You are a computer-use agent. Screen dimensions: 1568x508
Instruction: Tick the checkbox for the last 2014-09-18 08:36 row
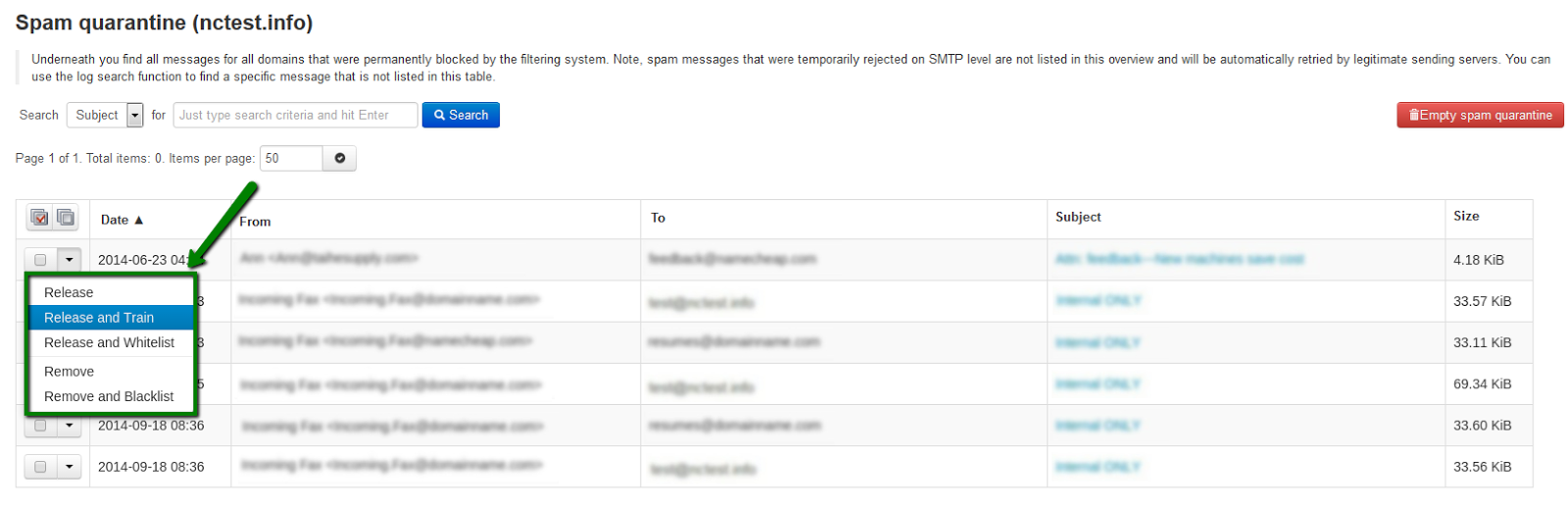40,467
